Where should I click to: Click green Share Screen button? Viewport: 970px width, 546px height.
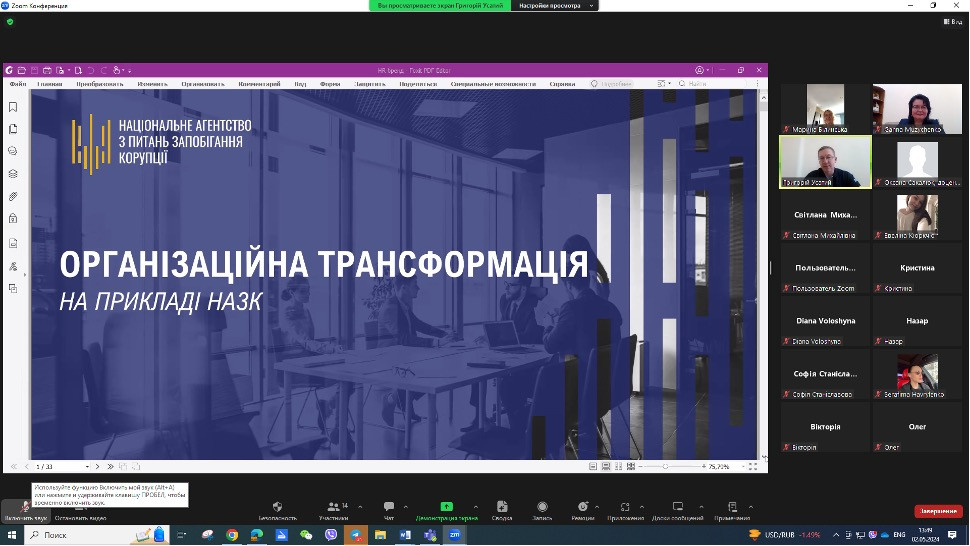pos(446,511)
